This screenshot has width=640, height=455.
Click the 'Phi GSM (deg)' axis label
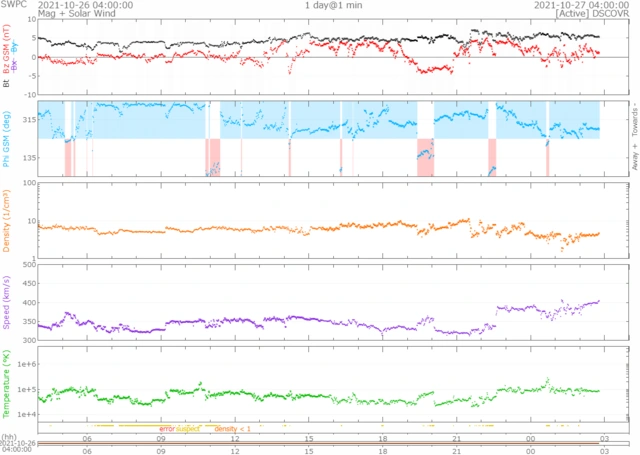[x=6, y=139]
